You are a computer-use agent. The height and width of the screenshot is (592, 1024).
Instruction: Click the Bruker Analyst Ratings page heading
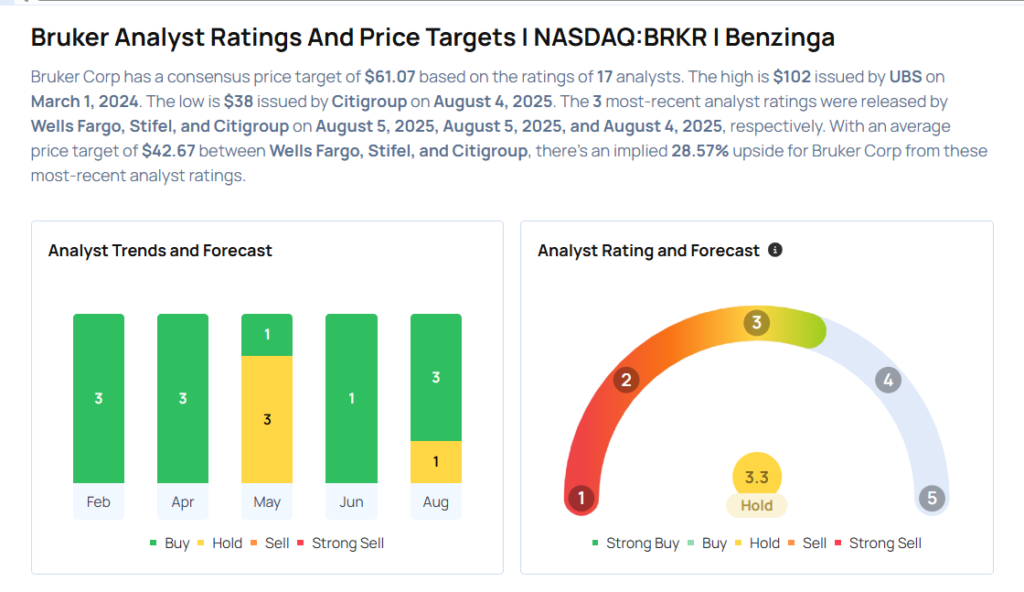[x=432, y=37]
